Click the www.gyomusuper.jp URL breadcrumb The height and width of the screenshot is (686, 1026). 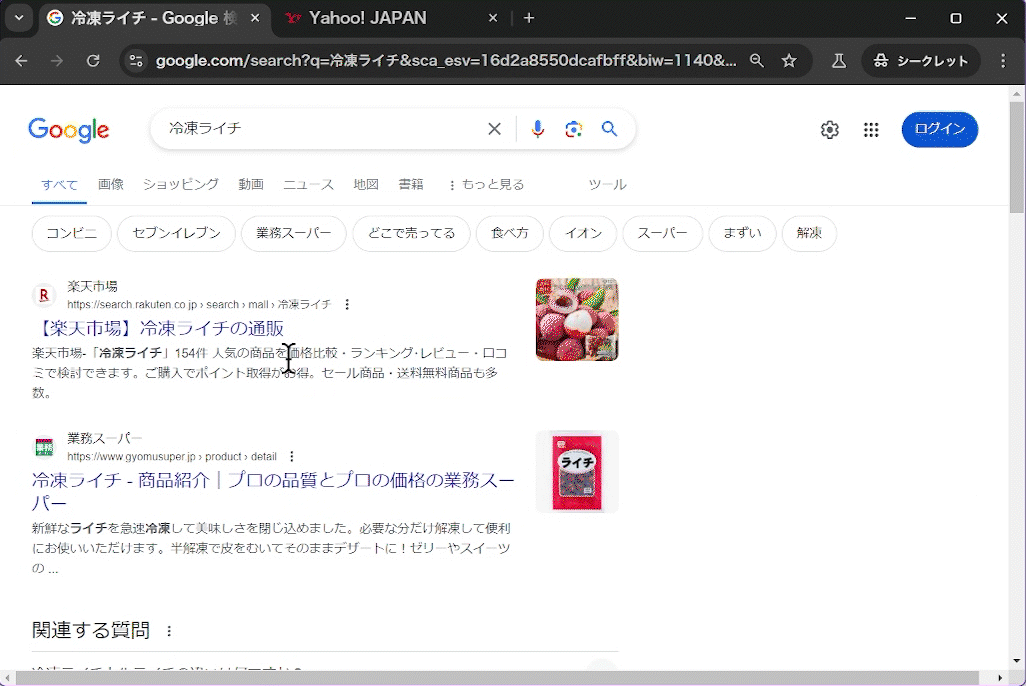pos(171,456)
